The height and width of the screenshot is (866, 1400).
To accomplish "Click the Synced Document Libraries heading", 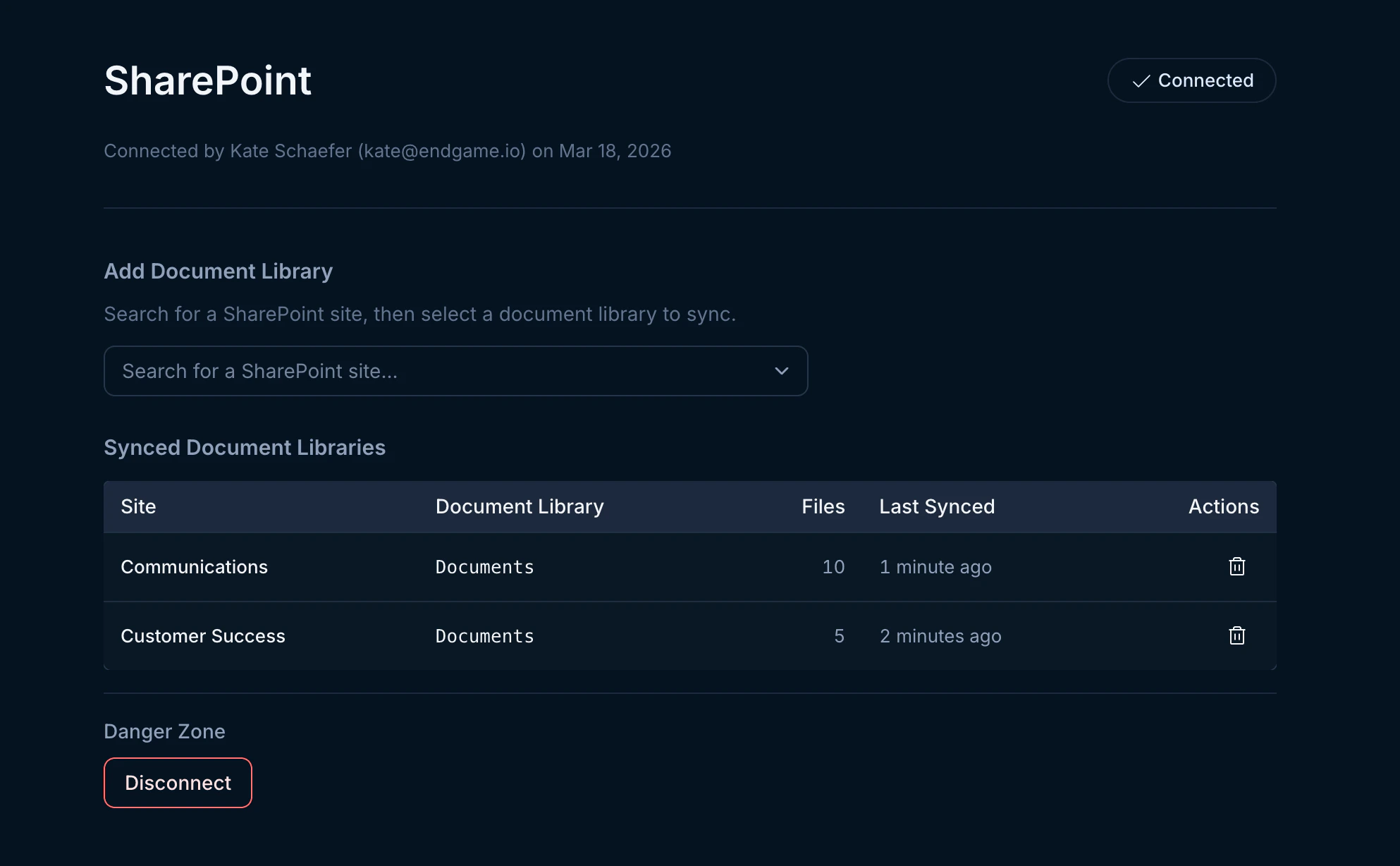I will pos(245,447).
